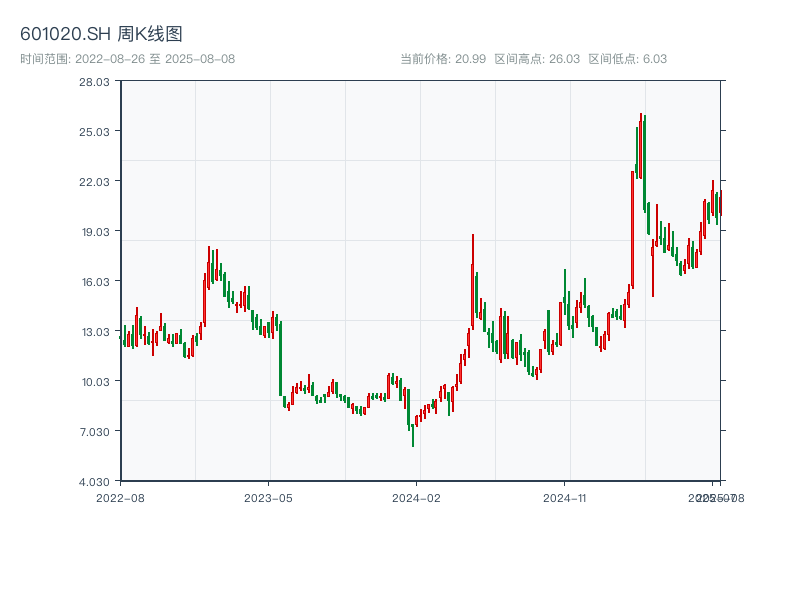Screen dimensions: 800x600
Task: Click the interval high label 区间高点: 26.03
Action: coord(537,59)
